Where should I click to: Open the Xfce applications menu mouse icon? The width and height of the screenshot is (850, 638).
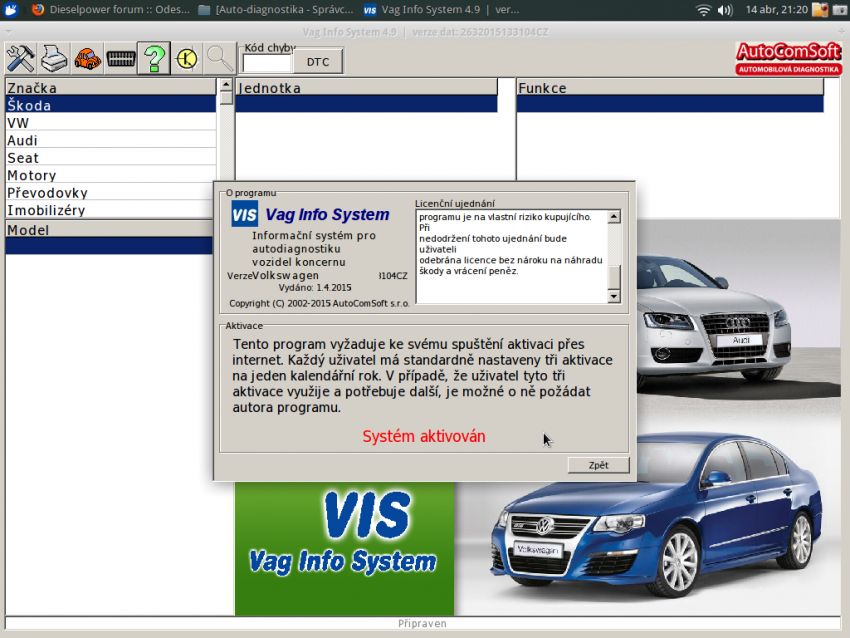11,9
